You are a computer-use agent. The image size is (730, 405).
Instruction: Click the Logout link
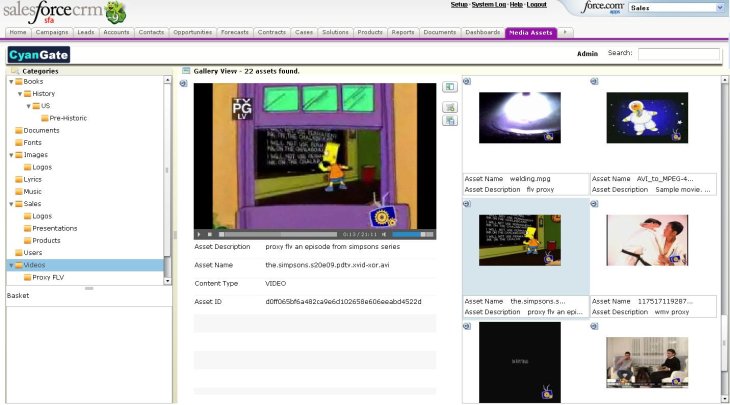point(537,5)
